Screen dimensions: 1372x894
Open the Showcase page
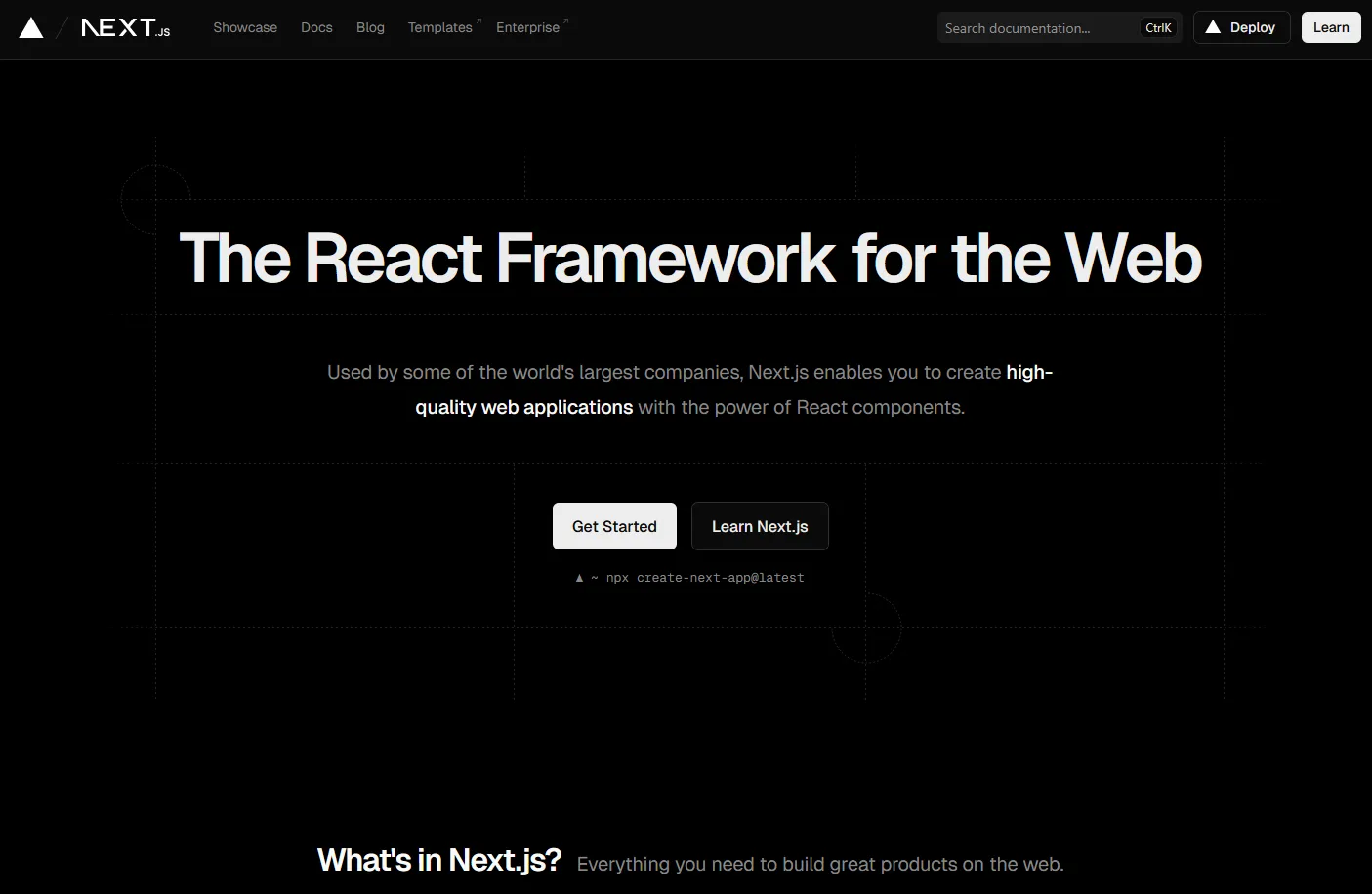245,27
